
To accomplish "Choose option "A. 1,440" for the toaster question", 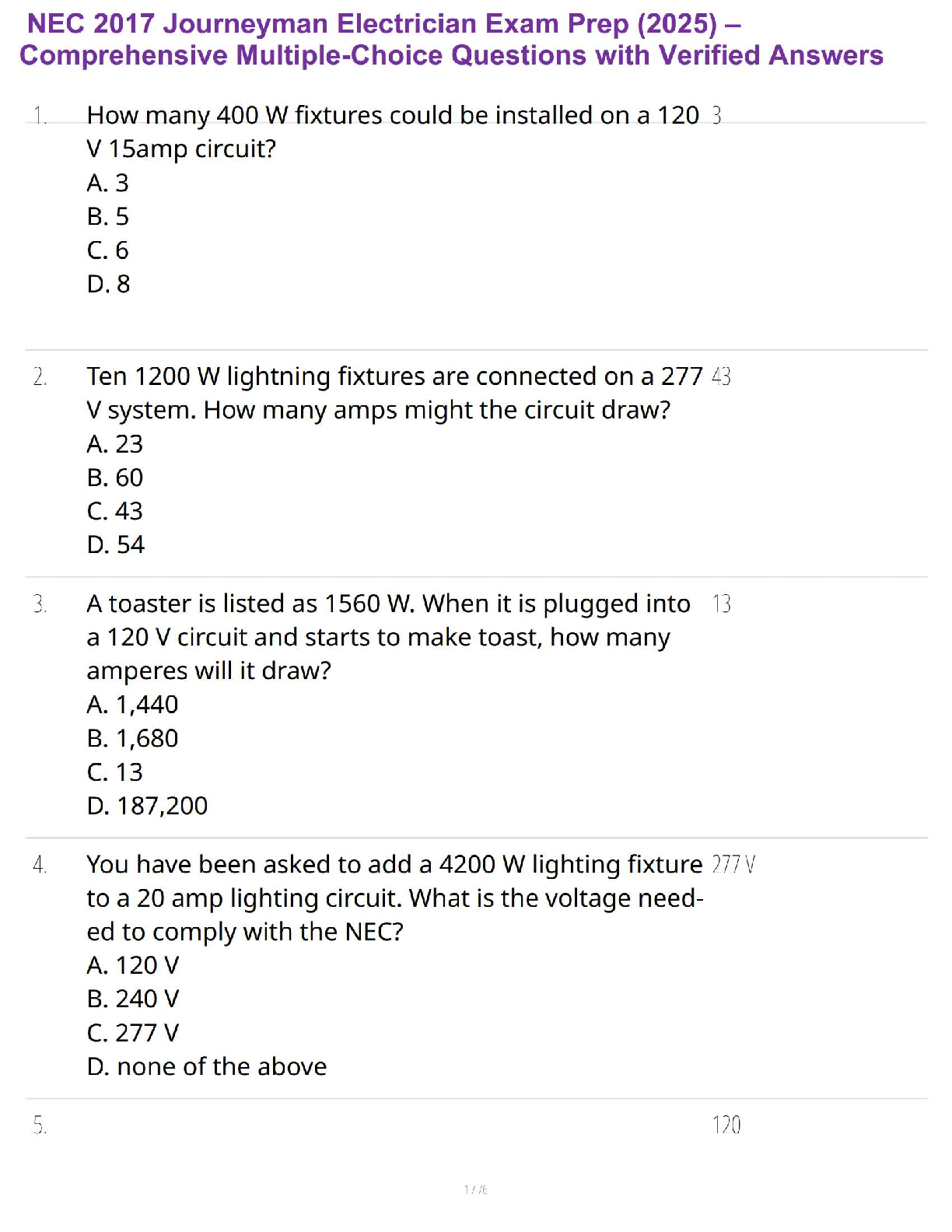I will click(132, 705).
